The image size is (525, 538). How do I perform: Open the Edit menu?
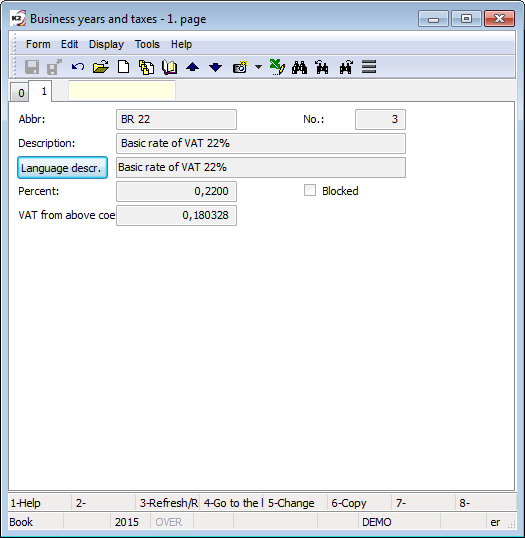69,44
